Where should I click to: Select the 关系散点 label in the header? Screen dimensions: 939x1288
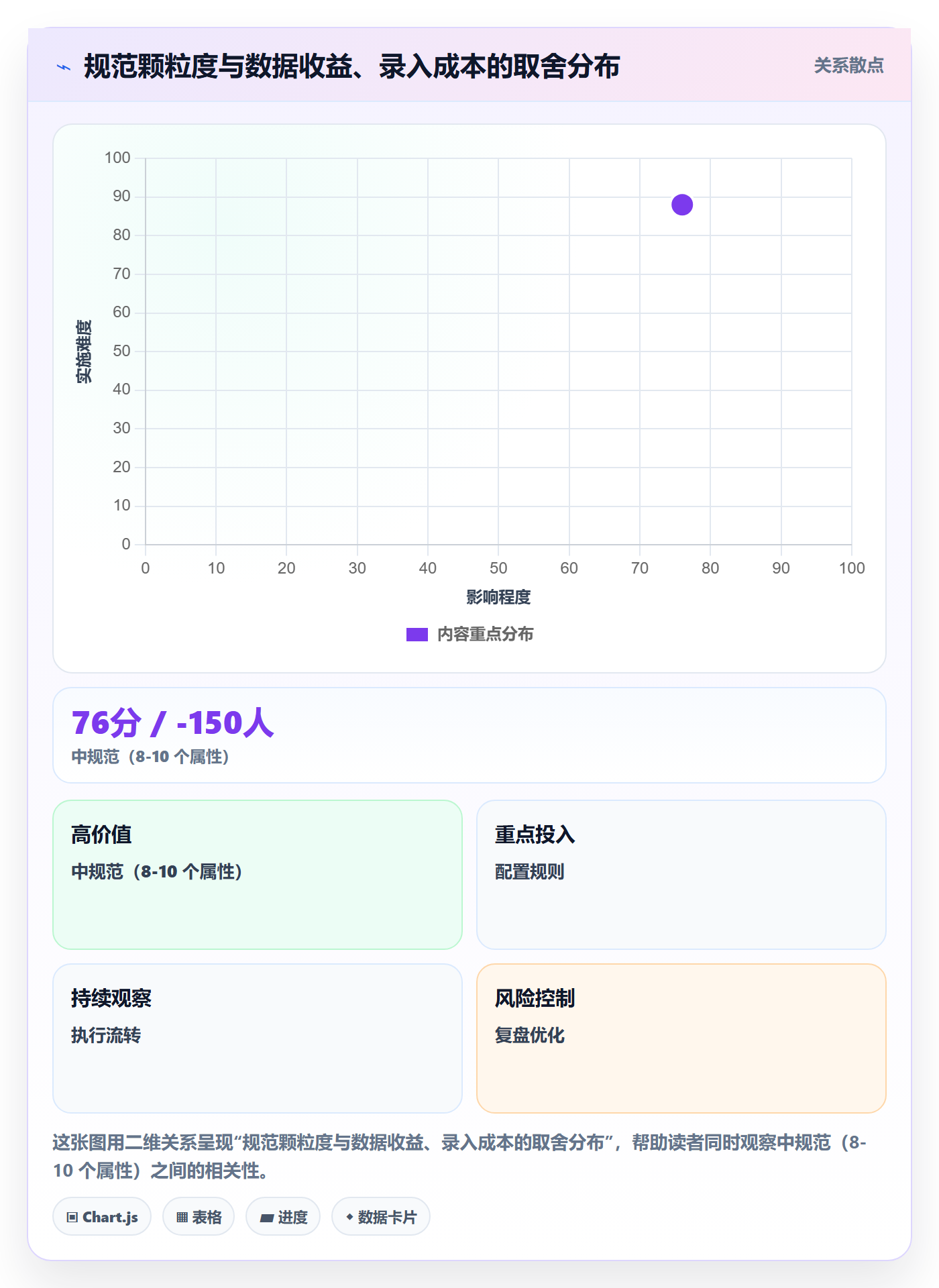[849, 66]
